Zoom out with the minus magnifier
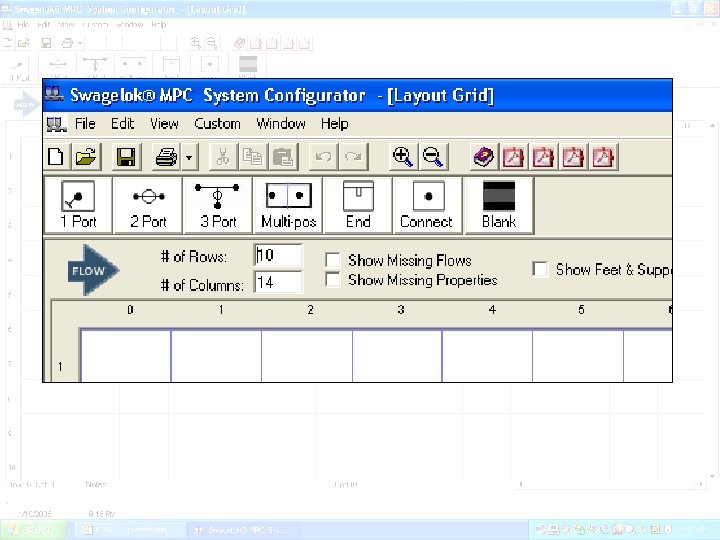Screen dimensions: 720x540 click(433, 157)
